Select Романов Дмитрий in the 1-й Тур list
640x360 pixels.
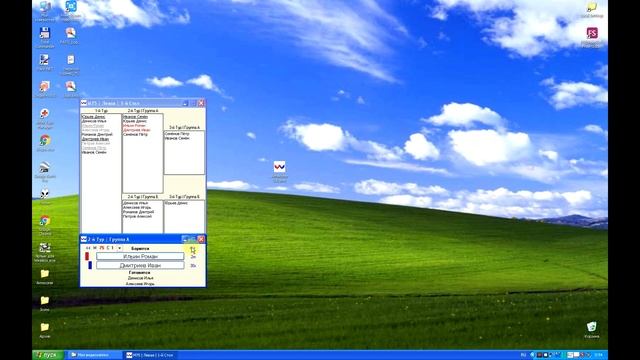coord(97,134)
